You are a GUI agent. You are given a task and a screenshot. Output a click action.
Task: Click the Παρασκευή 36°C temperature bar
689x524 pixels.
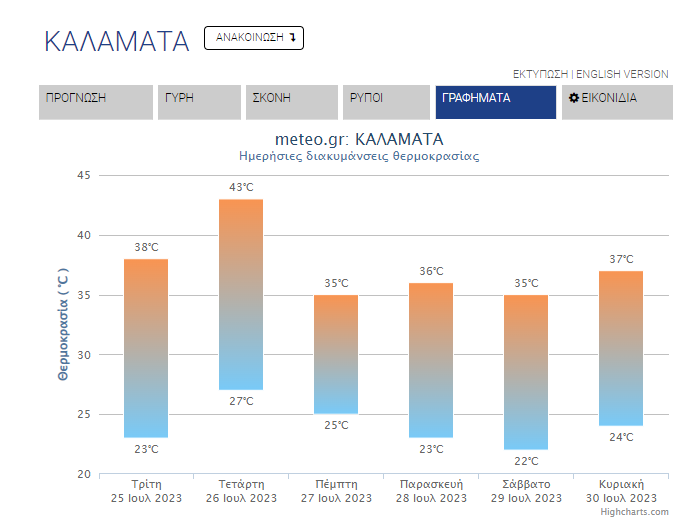431,360
